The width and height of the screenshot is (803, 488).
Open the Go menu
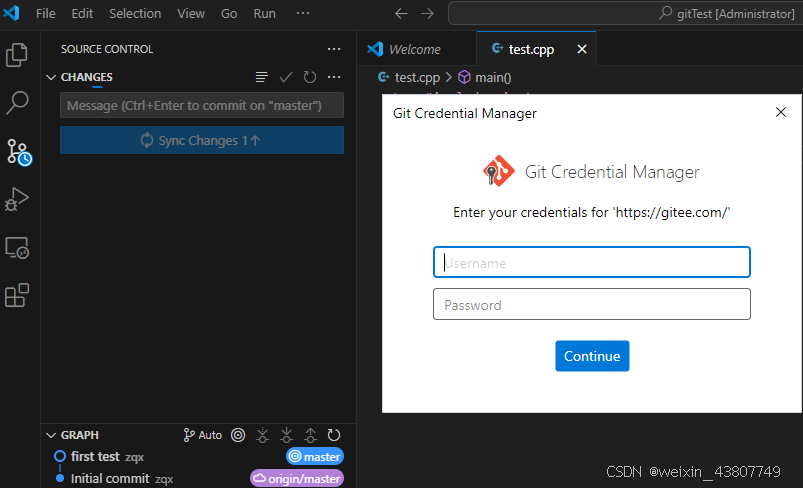pos(229,14)
